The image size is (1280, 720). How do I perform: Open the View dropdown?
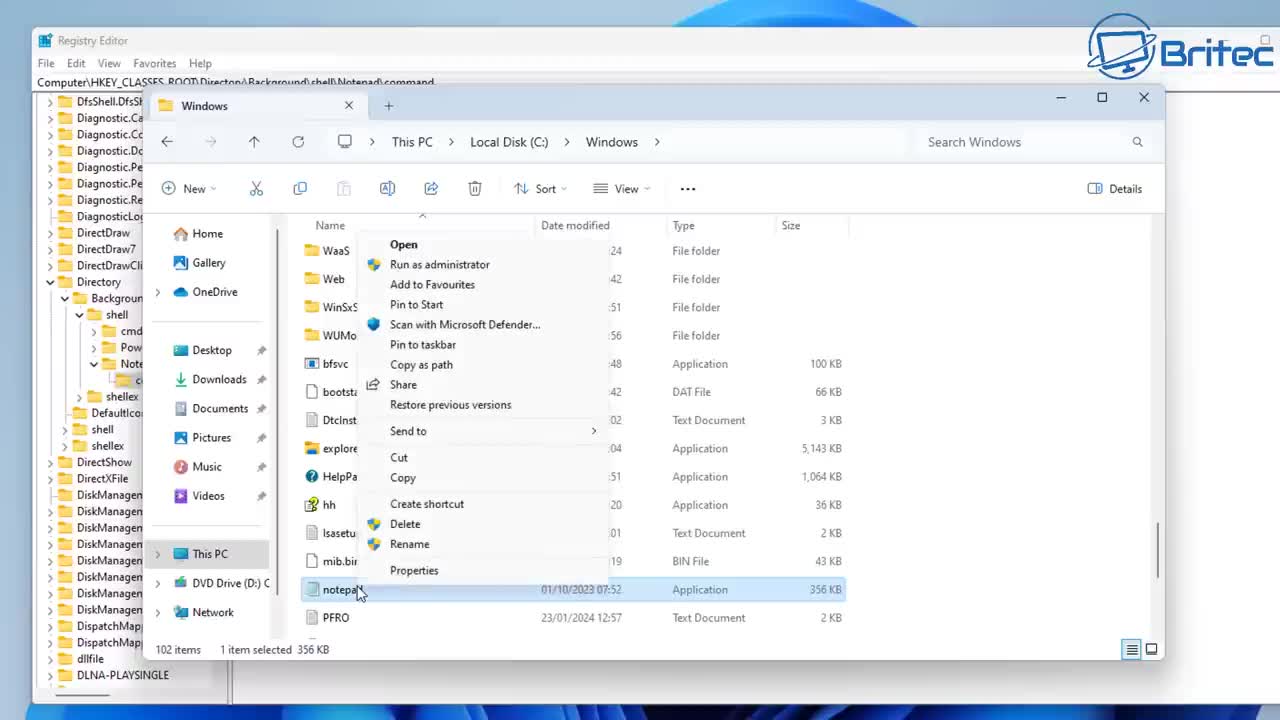click(x=621, y=189)
